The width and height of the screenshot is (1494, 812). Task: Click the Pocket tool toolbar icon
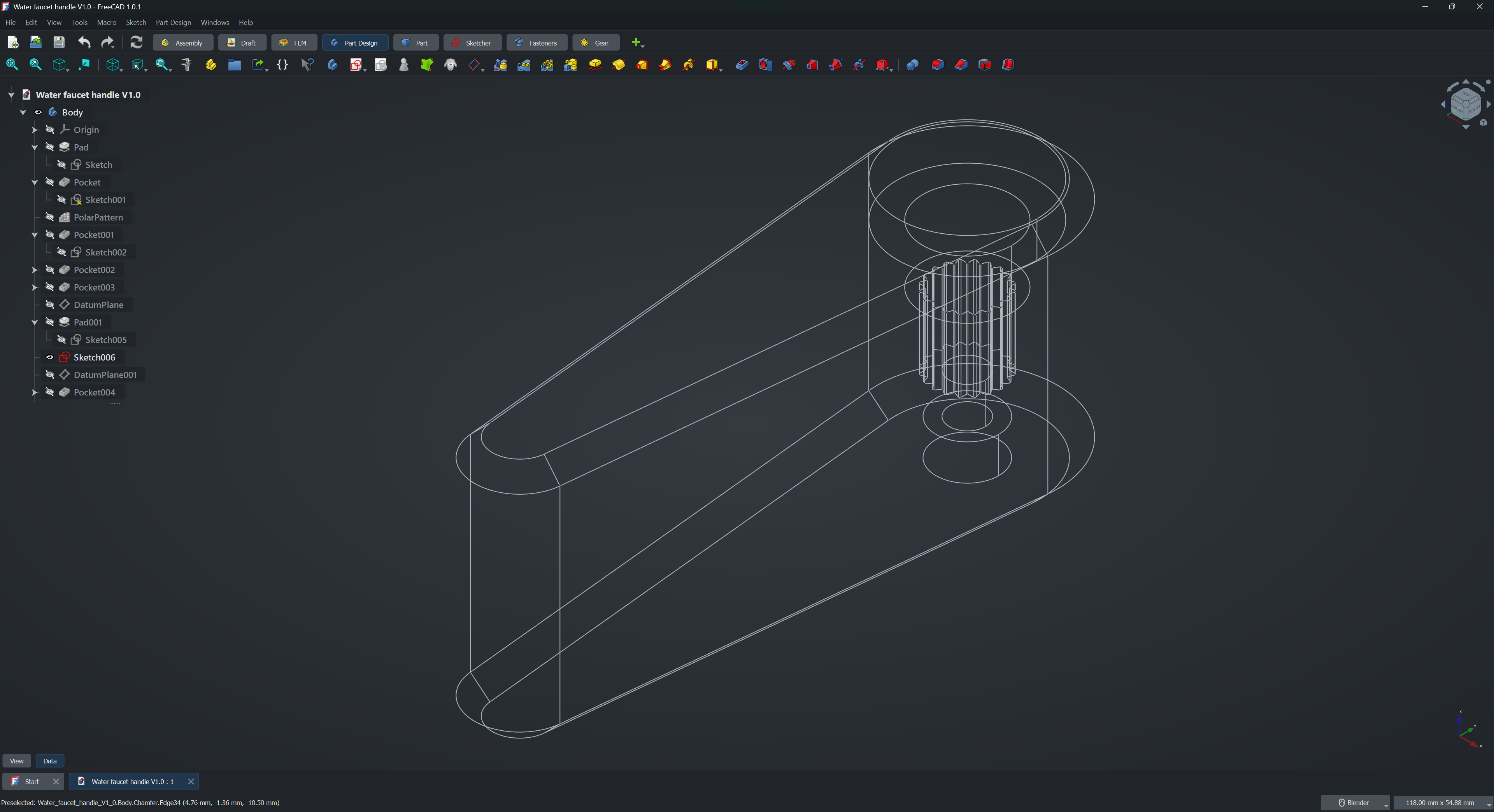click(x=742, y=64)
